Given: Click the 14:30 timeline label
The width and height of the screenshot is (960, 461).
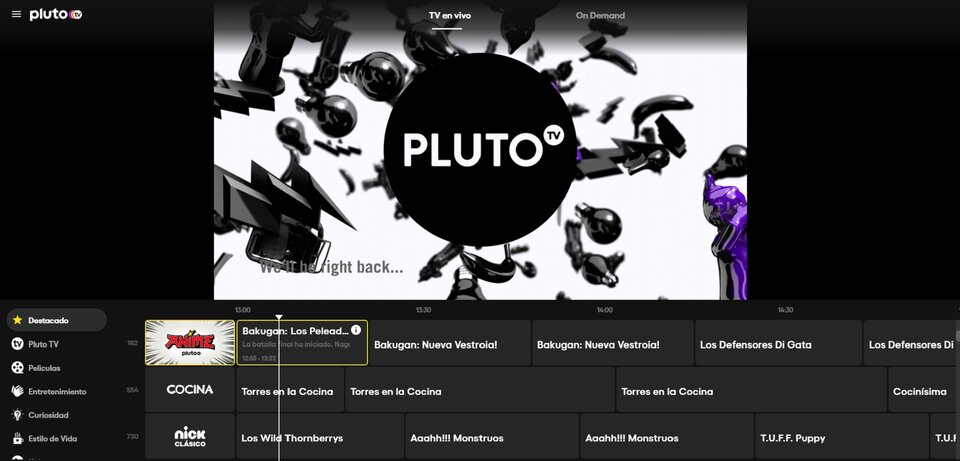Looking at the screenshot, I should coord(786,310).
